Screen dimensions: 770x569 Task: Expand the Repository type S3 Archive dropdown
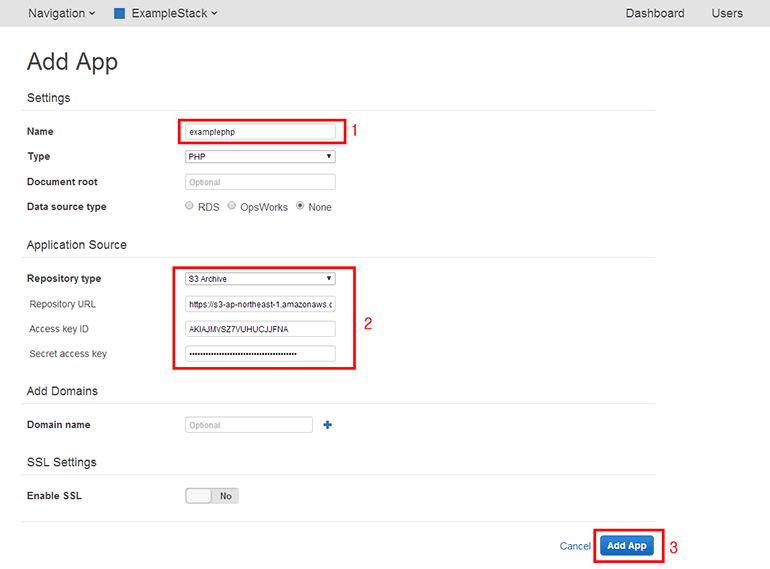click(x=260, y=279)
